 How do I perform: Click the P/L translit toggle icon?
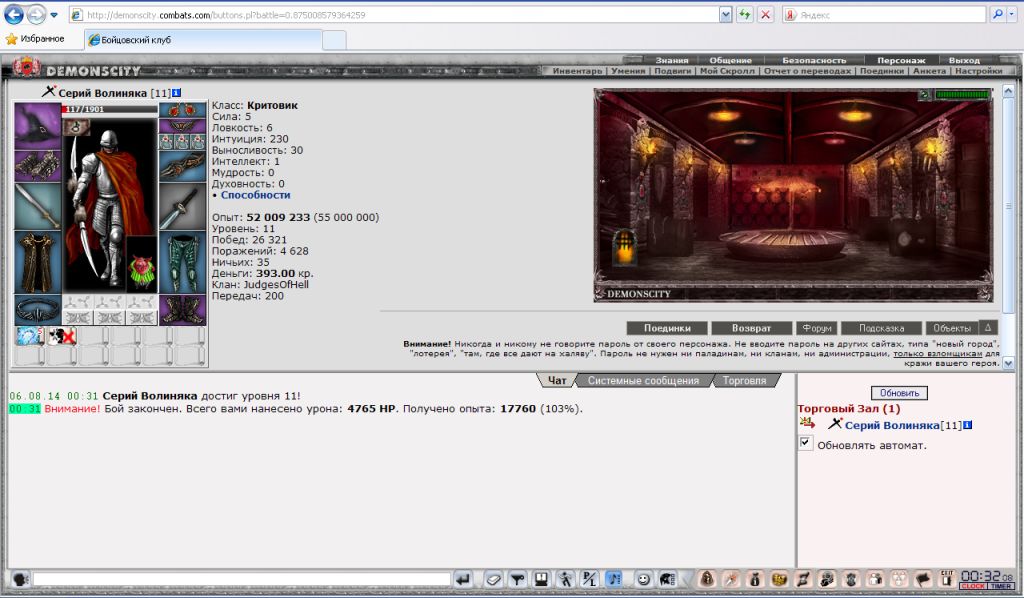point(590,579)
